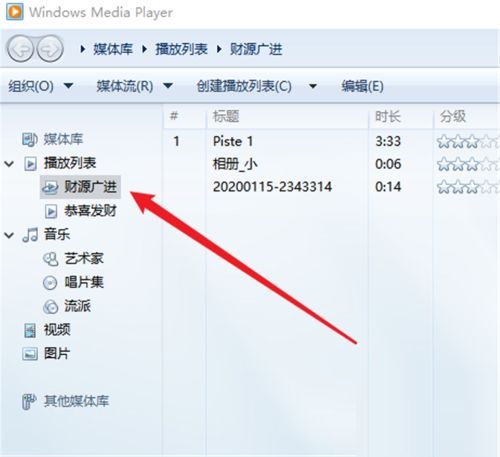Viewport: 500px width, 457px height.
Task: Set star rating for 20200115-2343314
Action: pyautogui.click(x=468, y=187)
